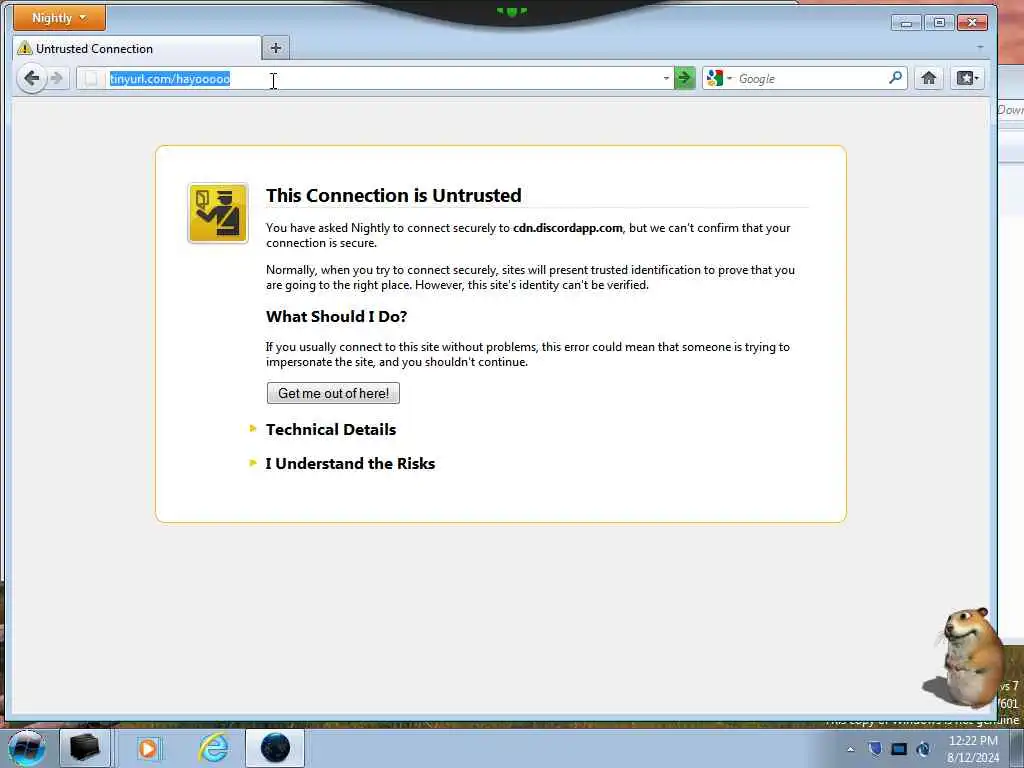Click the Get me out of here! button
Viewport: 1024px width, 768px height.
coord(333,393)
